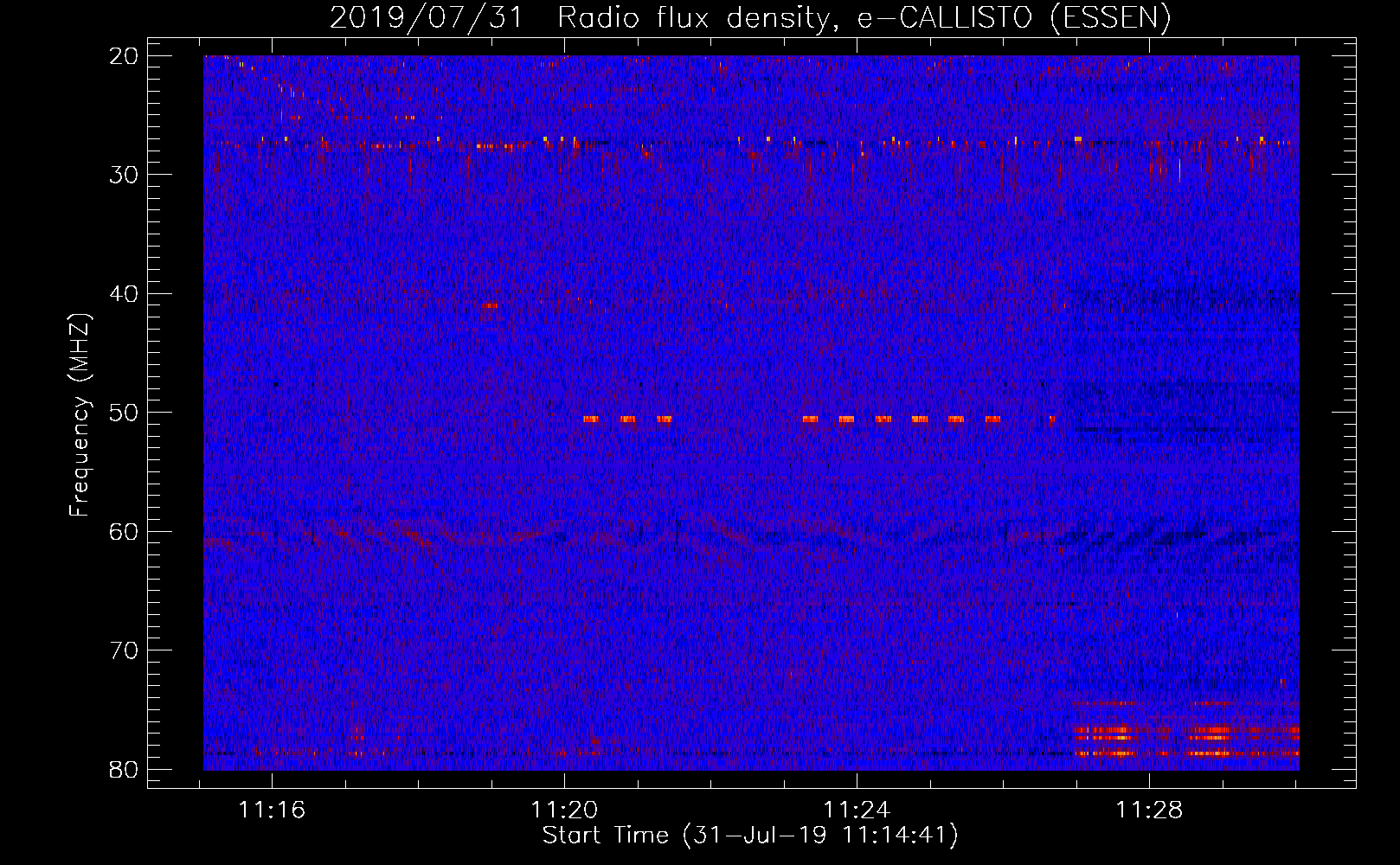Click the 60 frequency tick label
This screenshot has height=865, width=1400.
pos(125,532)
